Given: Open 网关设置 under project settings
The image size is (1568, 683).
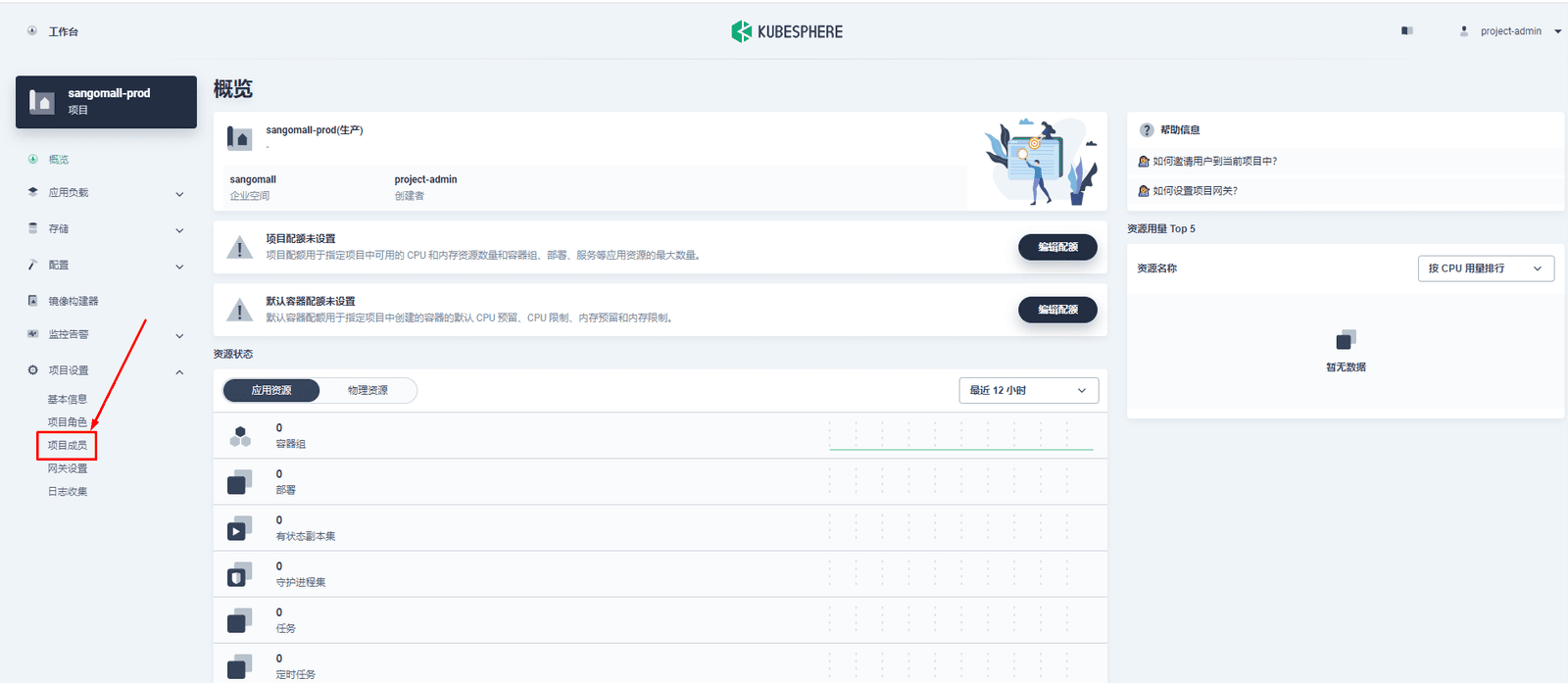Looking at the screenshot, I should [68, 468].
